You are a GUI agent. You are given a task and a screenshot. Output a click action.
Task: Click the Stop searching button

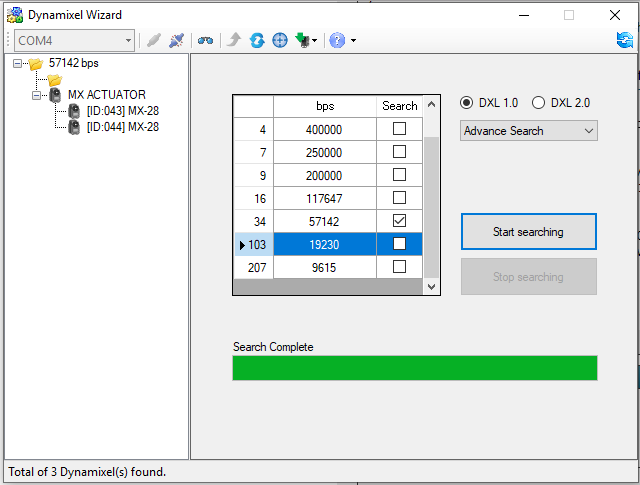click(529, 276)
